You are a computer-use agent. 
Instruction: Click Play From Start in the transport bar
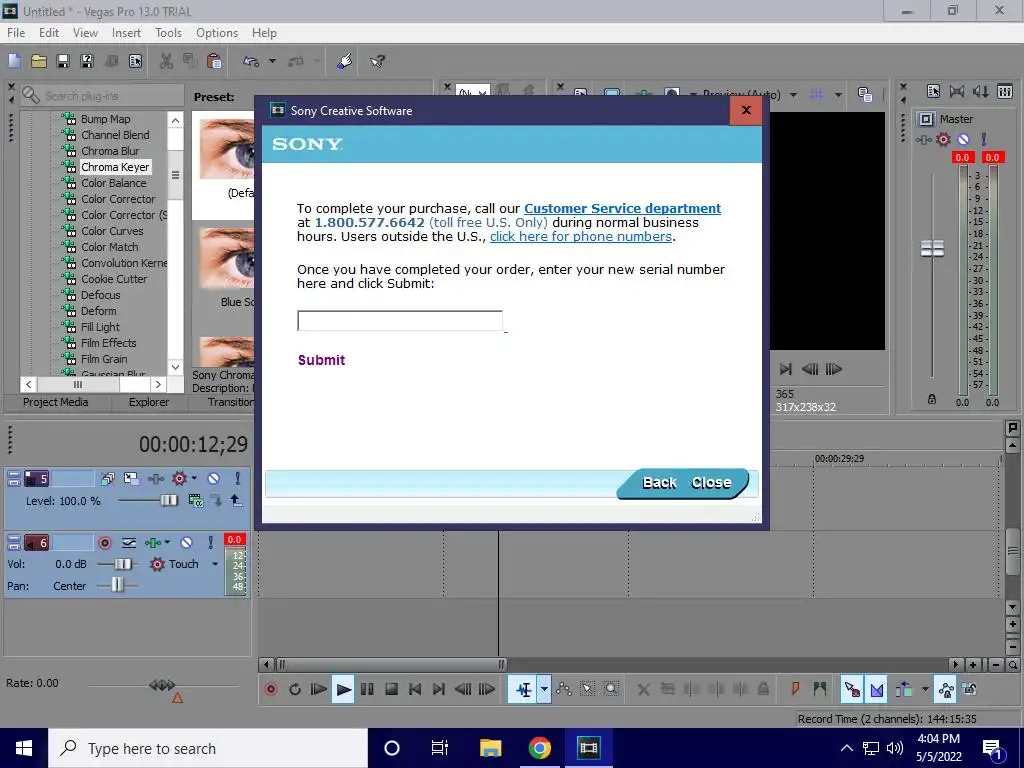(x=319, y=689)
